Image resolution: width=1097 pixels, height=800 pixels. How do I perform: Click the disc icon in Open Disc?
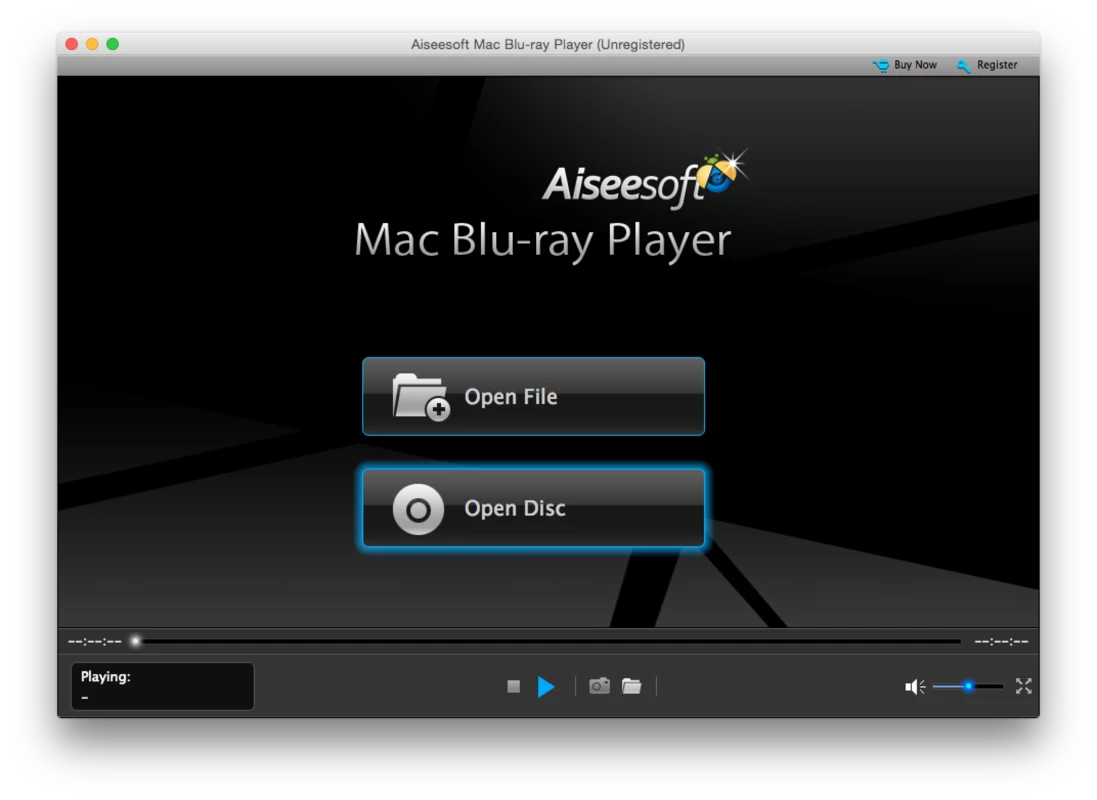pos(418,510)
